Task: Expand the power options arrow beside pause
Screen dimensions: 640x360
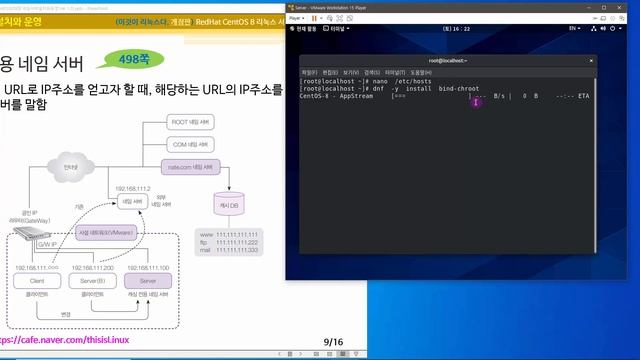Action: pos(321,18)
